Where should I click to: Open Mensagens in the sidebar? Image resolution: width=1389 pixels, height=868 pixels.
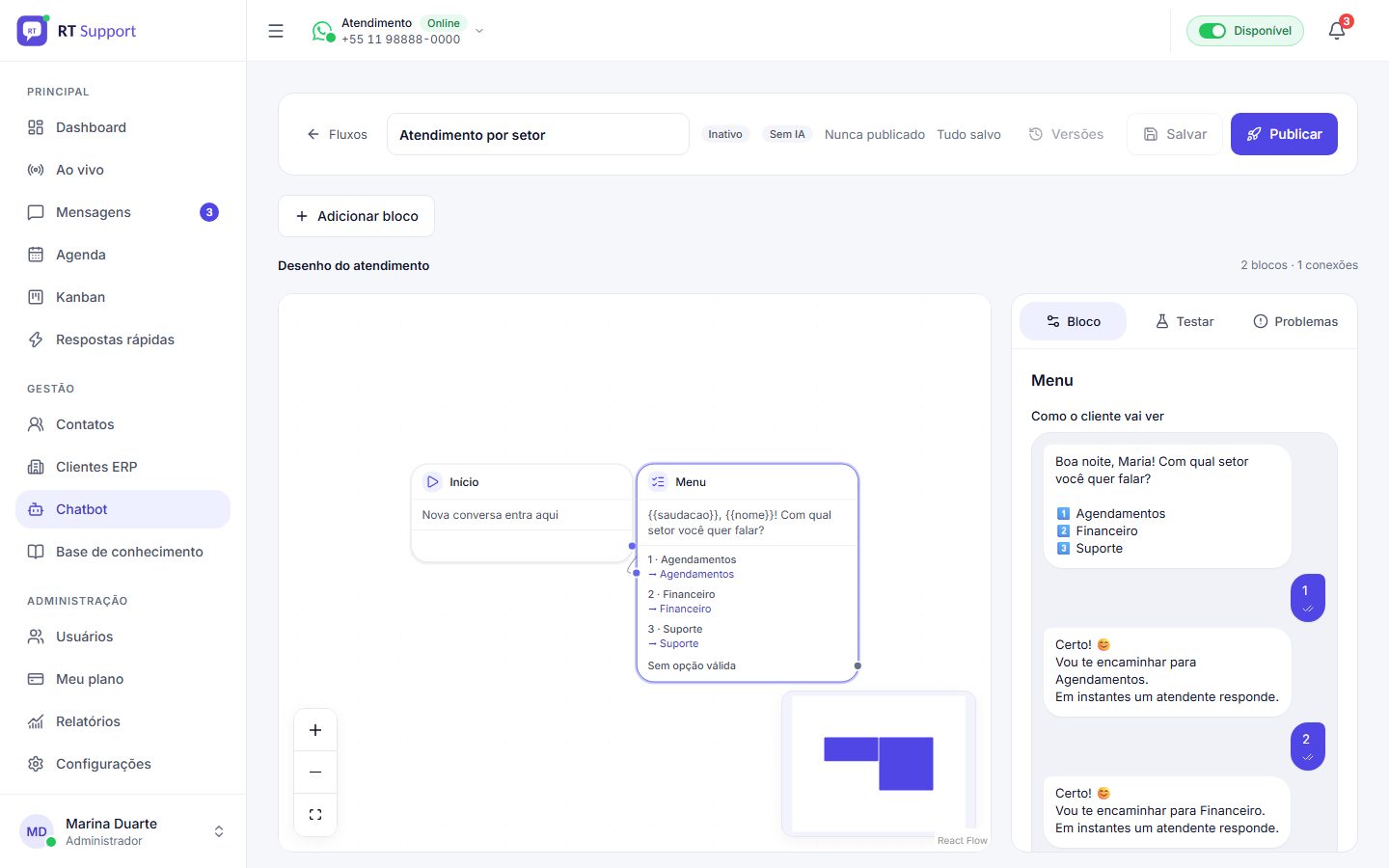(123, 212)
